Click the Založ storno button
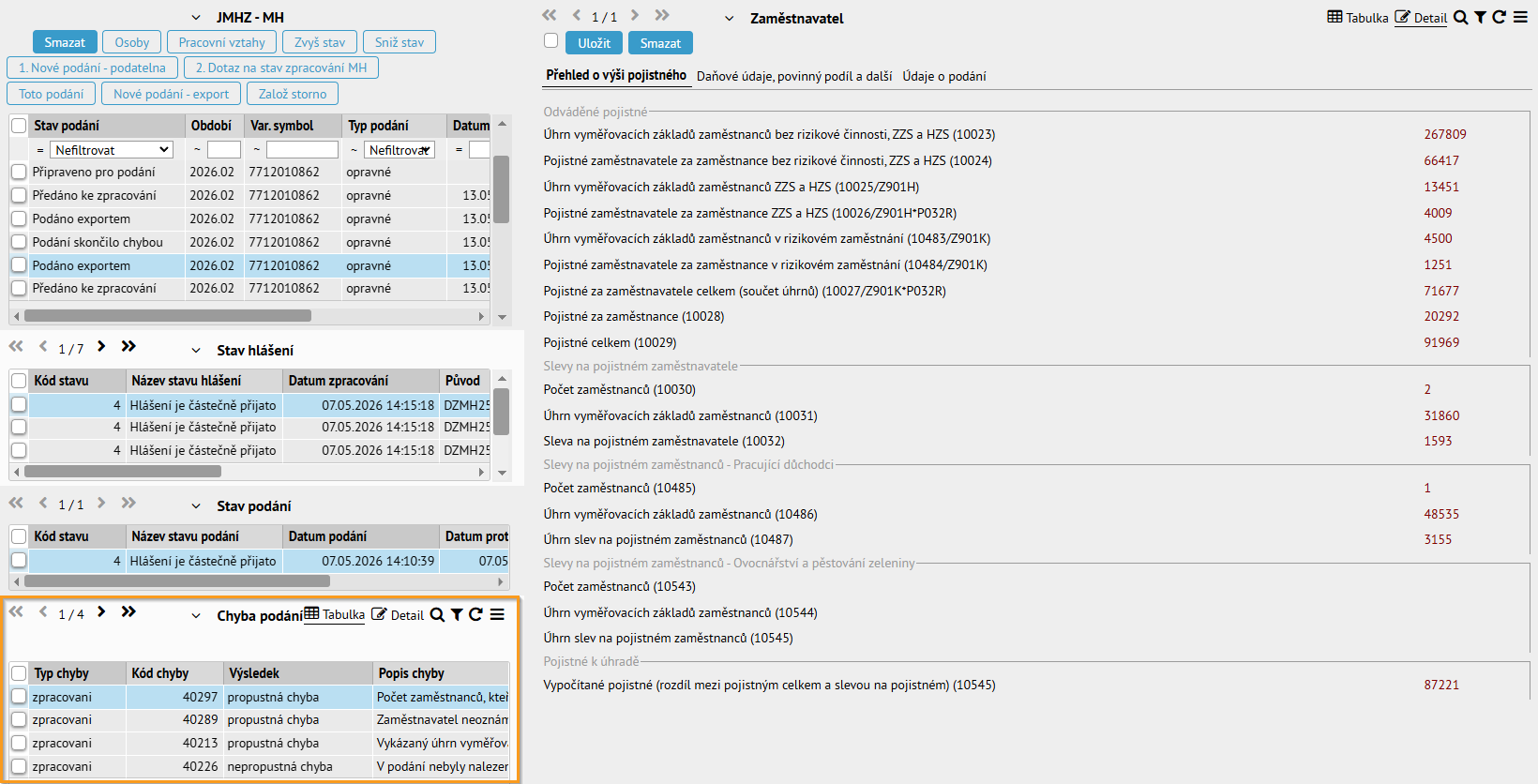 point(293,94)
